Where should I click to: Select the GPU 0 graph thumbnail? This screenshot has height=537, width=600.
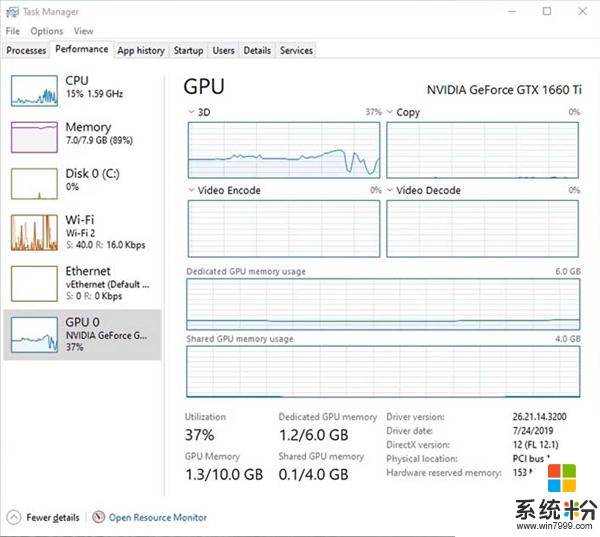coord(34,335)
